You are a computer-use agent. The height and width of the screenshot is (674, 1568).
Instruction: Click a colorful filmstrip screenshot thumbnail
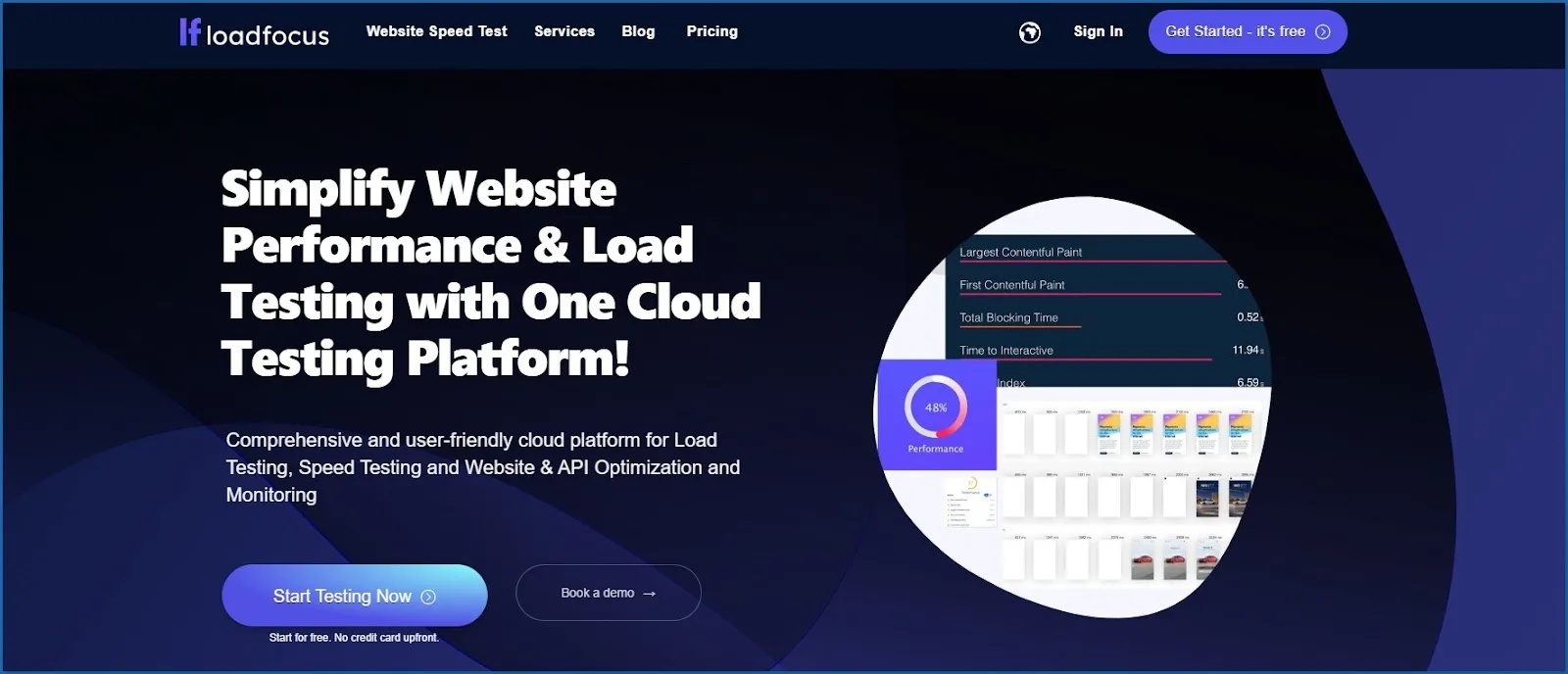(1108, 432)
